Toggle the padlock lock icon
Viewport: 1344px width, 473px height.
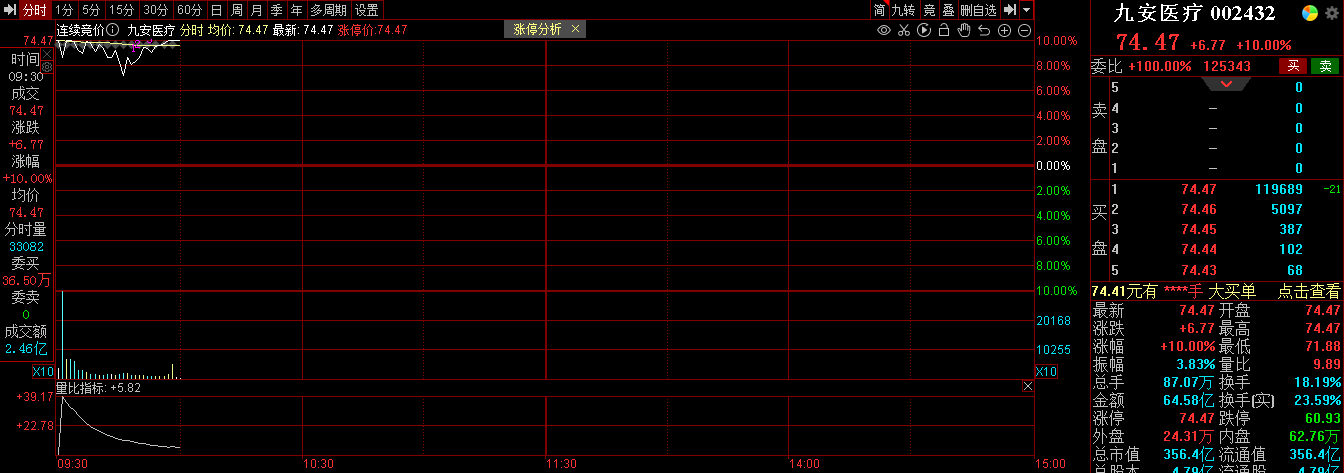(x=944, y=30)
